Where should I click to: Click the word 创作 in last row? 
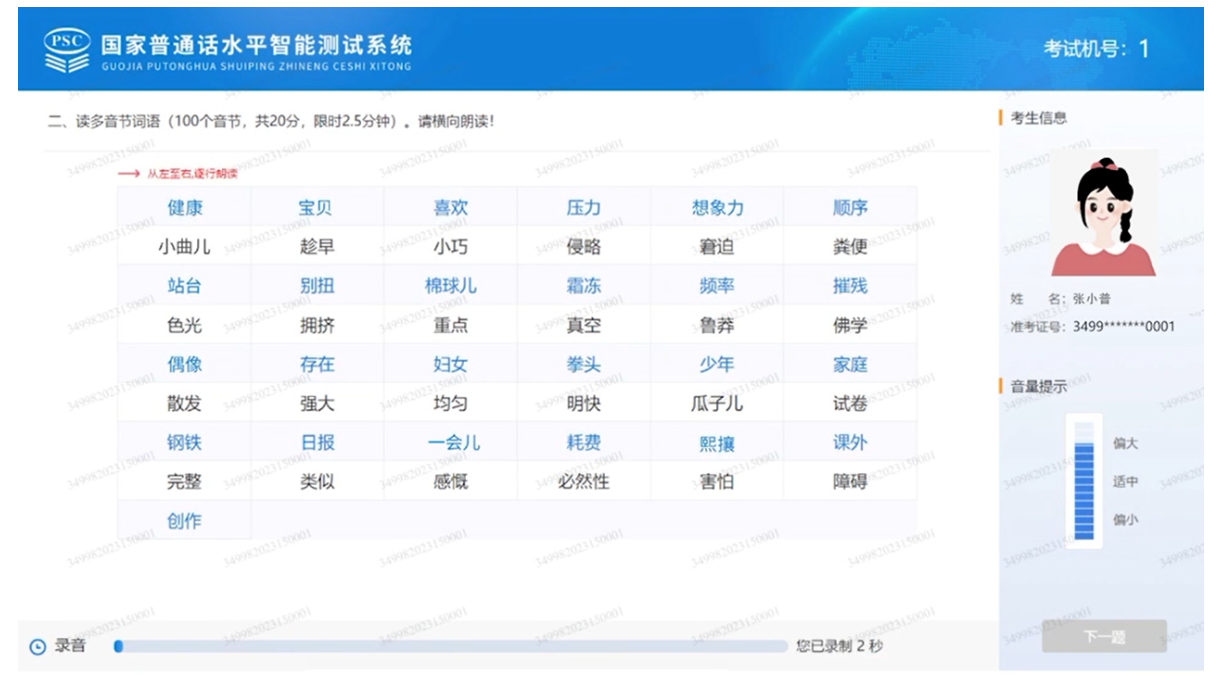pos(184,521)
